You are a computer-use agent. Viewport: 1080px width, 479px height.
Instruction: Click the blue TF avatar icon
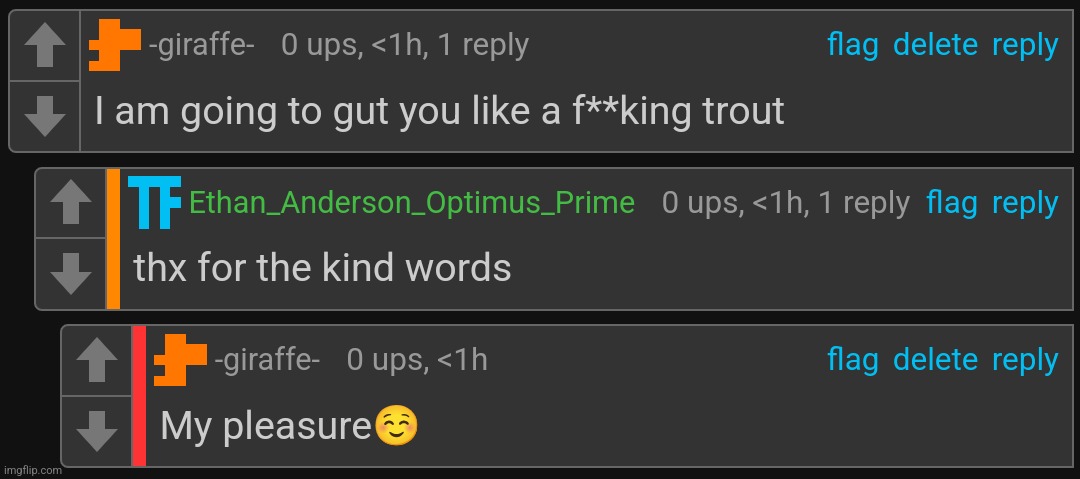[x=155, y=202]
